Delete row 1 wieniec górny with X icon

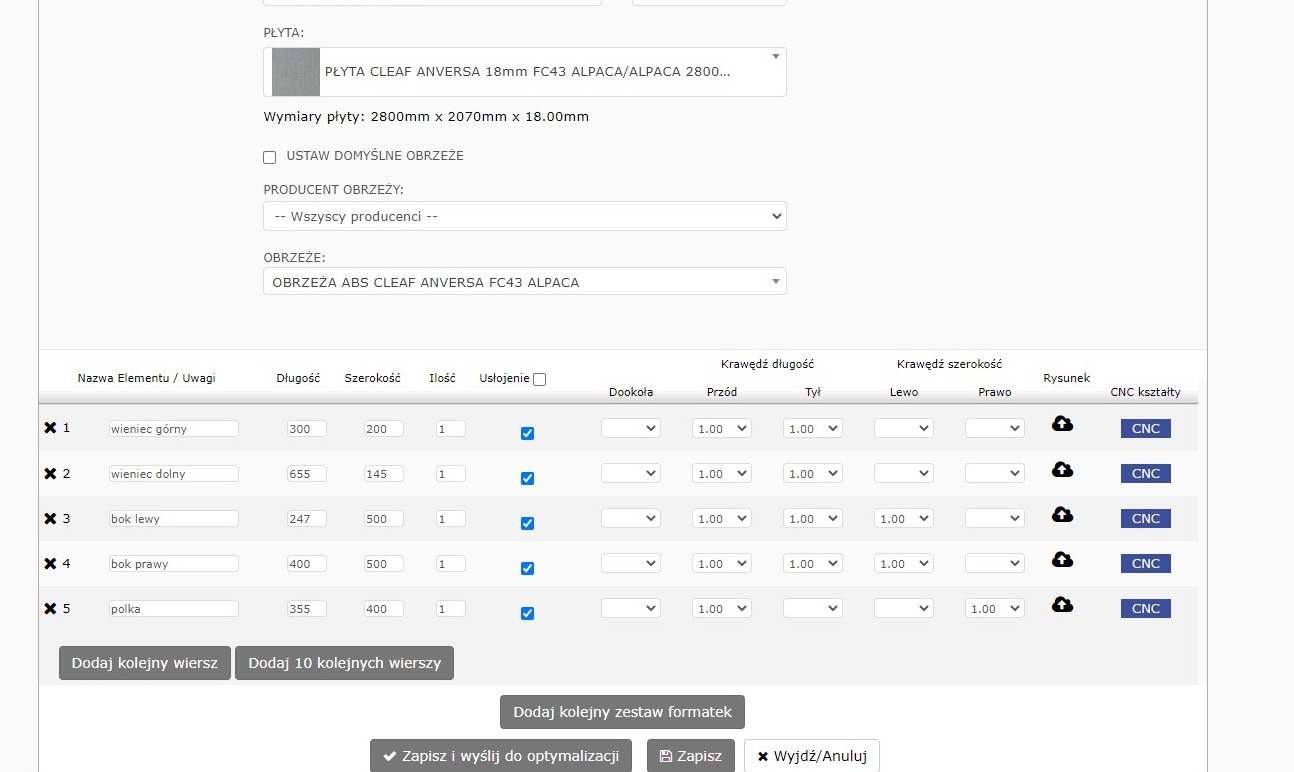50,428
